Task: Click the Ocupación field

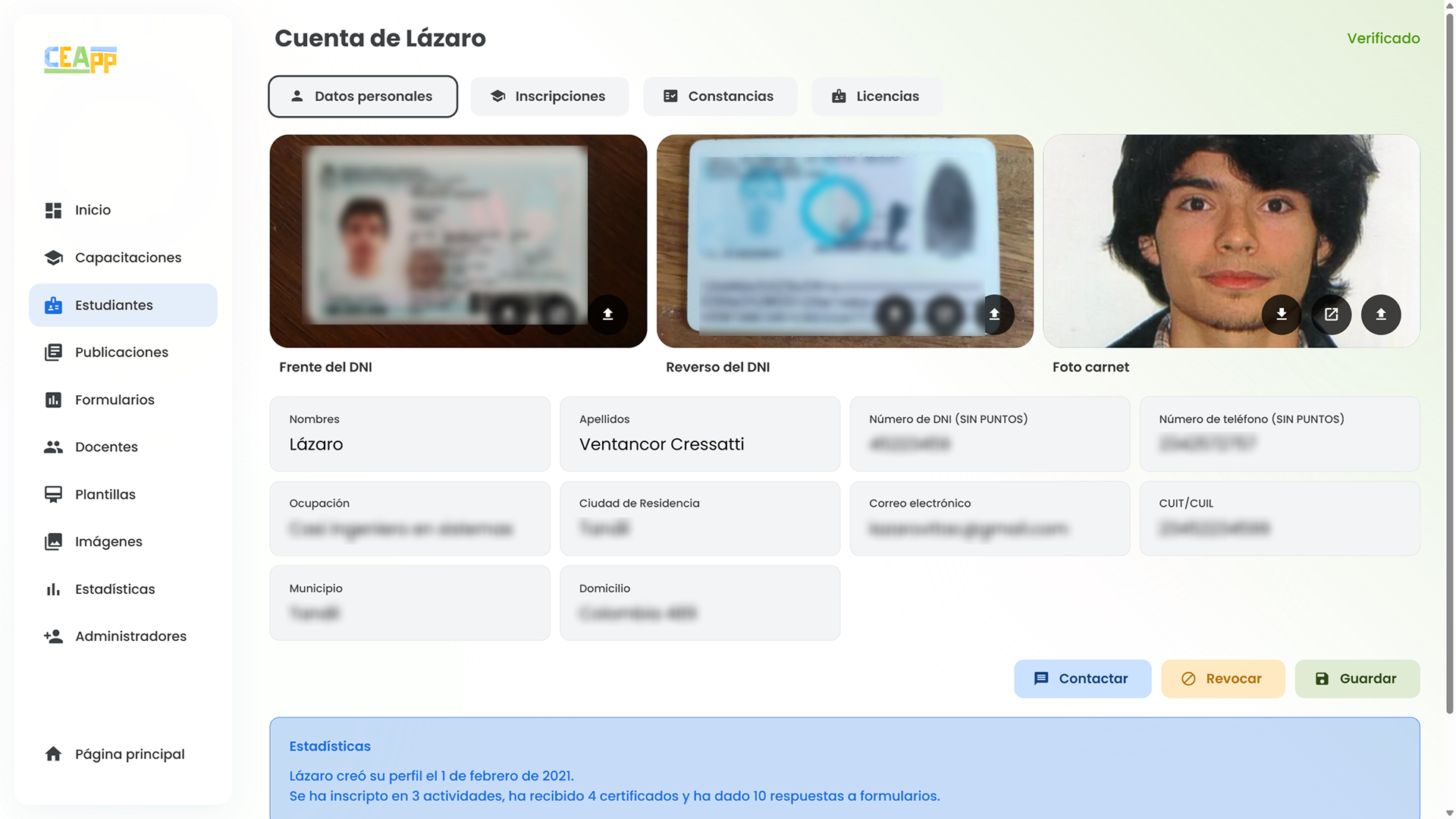Action: point(409,519)
